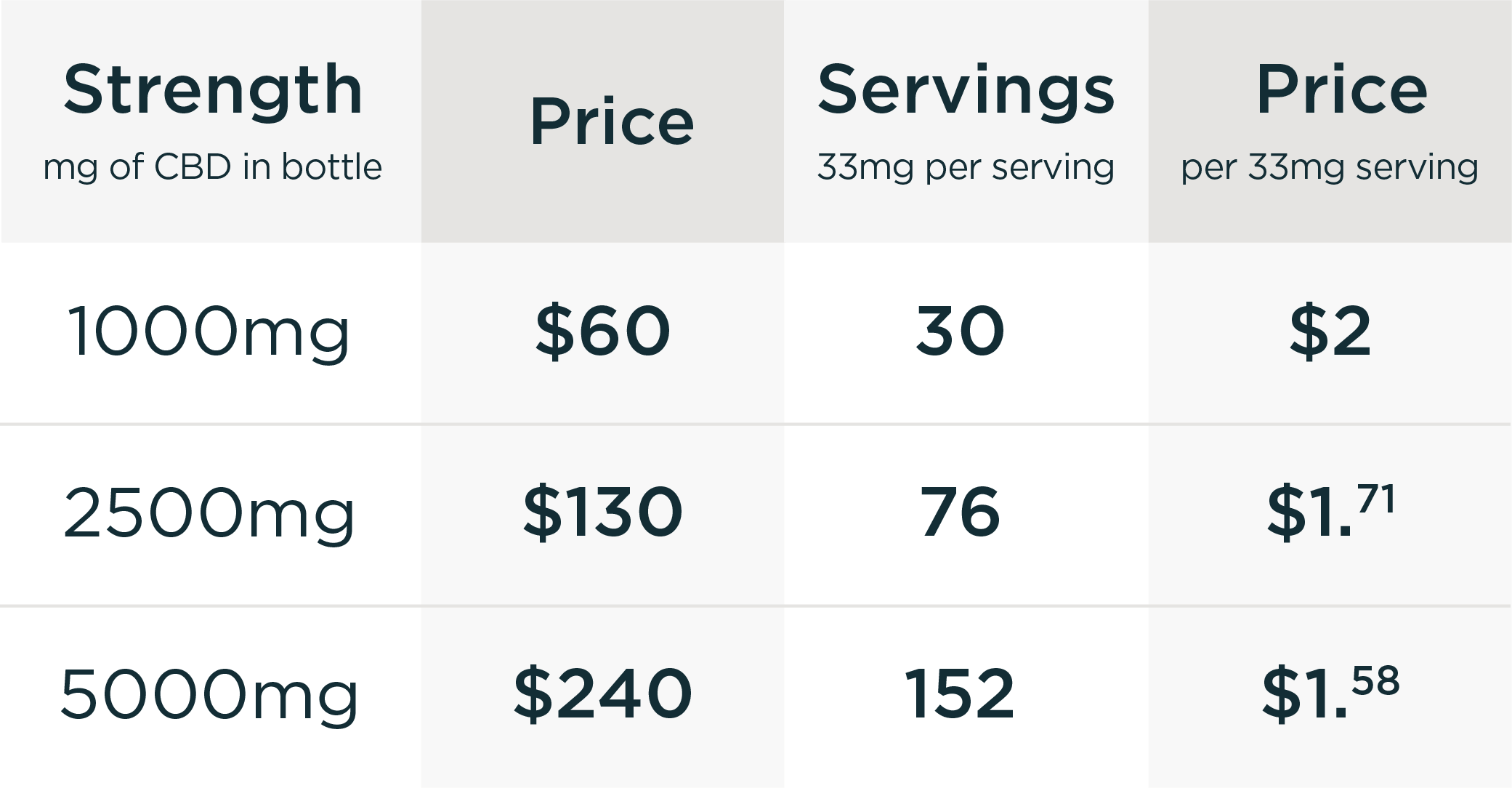Select the 2500mg strength cell
Viewport: 1512px width, 788px height.
[x=209, y=513]
